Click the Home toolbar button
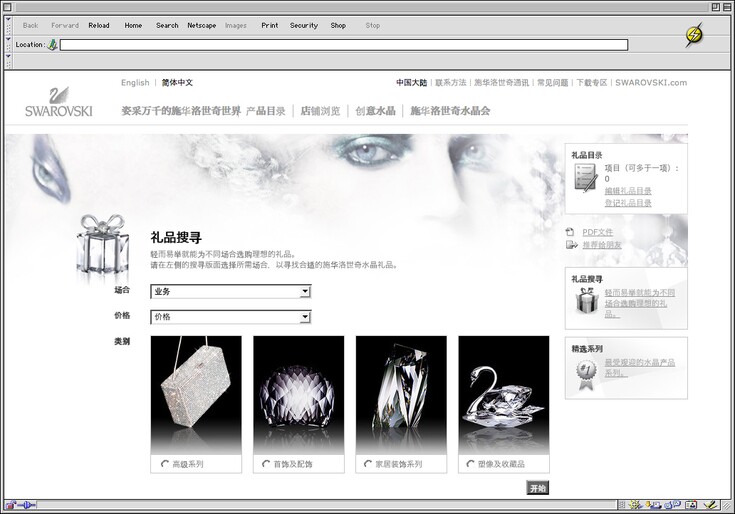Viewport: 735px width, 514px height. pyautogui.click(x=133, y=25)
